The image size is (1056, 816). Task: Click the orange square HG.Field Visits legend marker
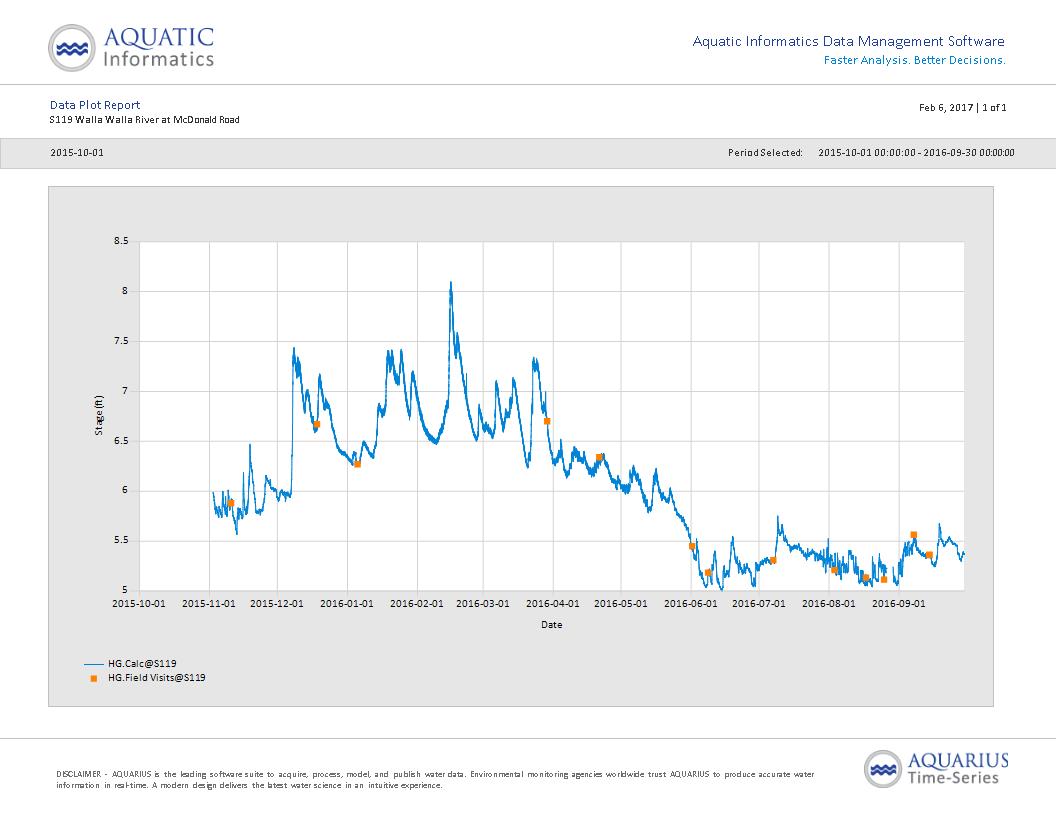coord(94,679)
